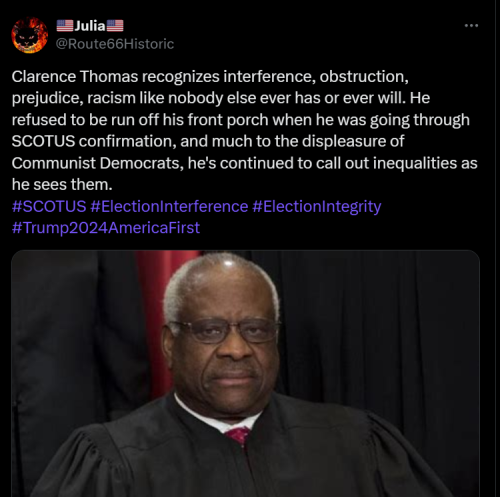Click the @Route66Historic handle
This screenshot has height=497, width=500.
(115, 44)
